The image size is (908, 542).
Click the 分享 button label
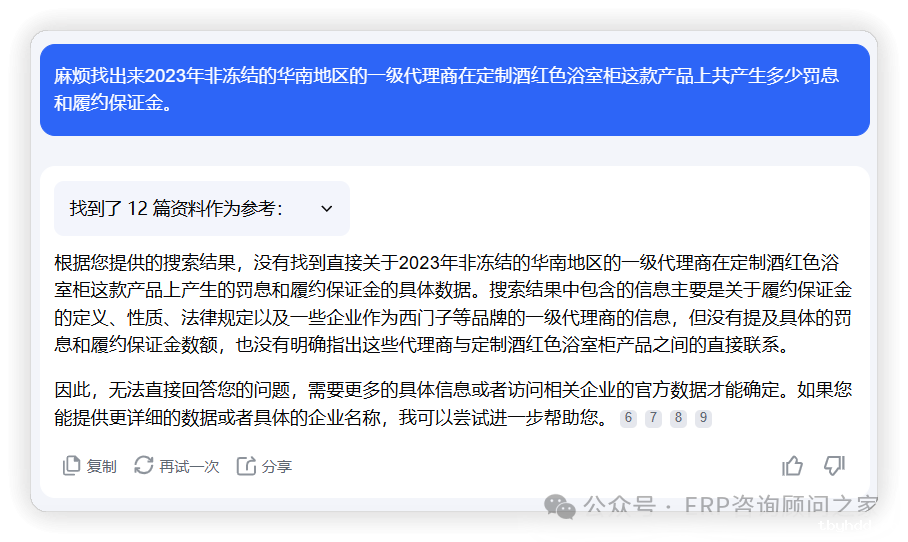276,466
